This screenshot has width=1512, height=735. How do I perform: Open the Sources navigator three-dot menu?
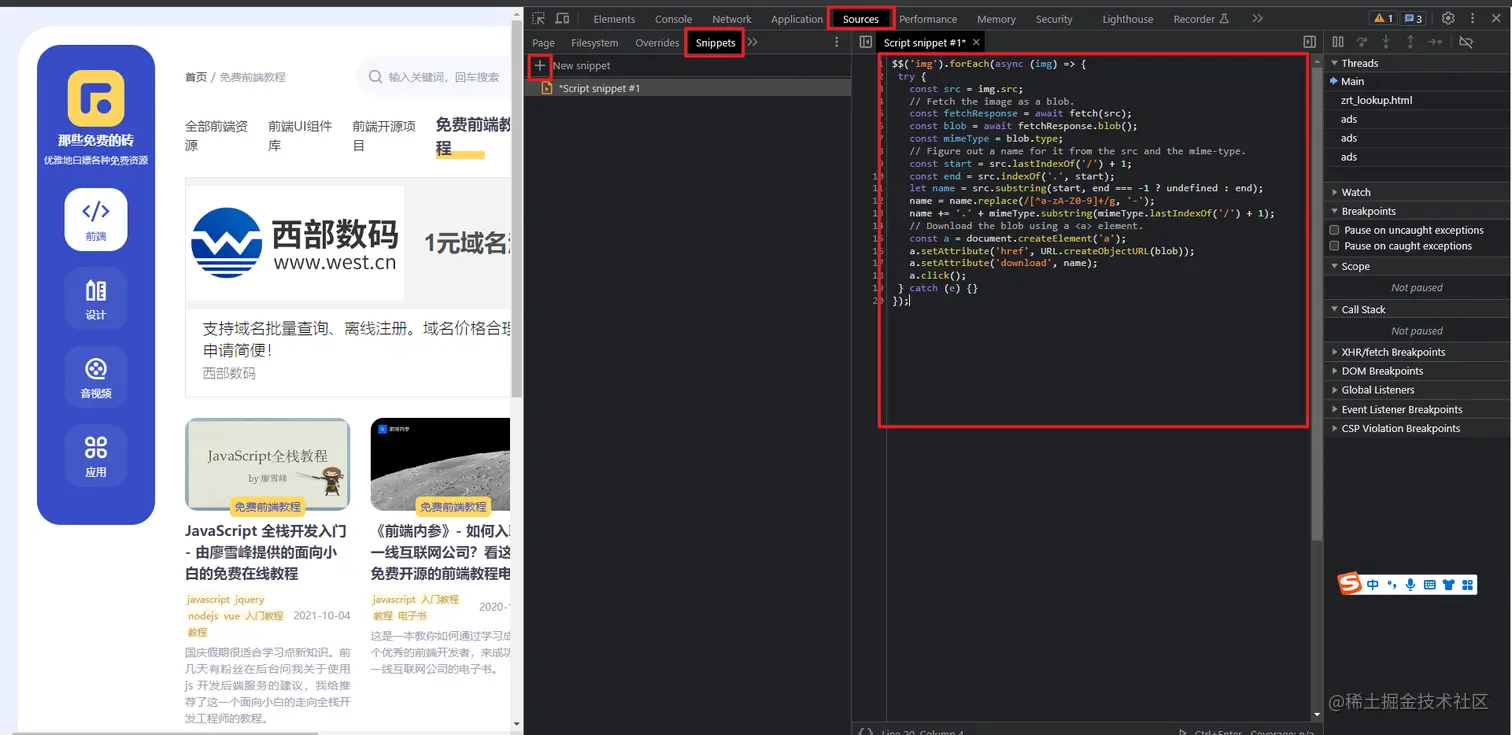pos(837,42)
